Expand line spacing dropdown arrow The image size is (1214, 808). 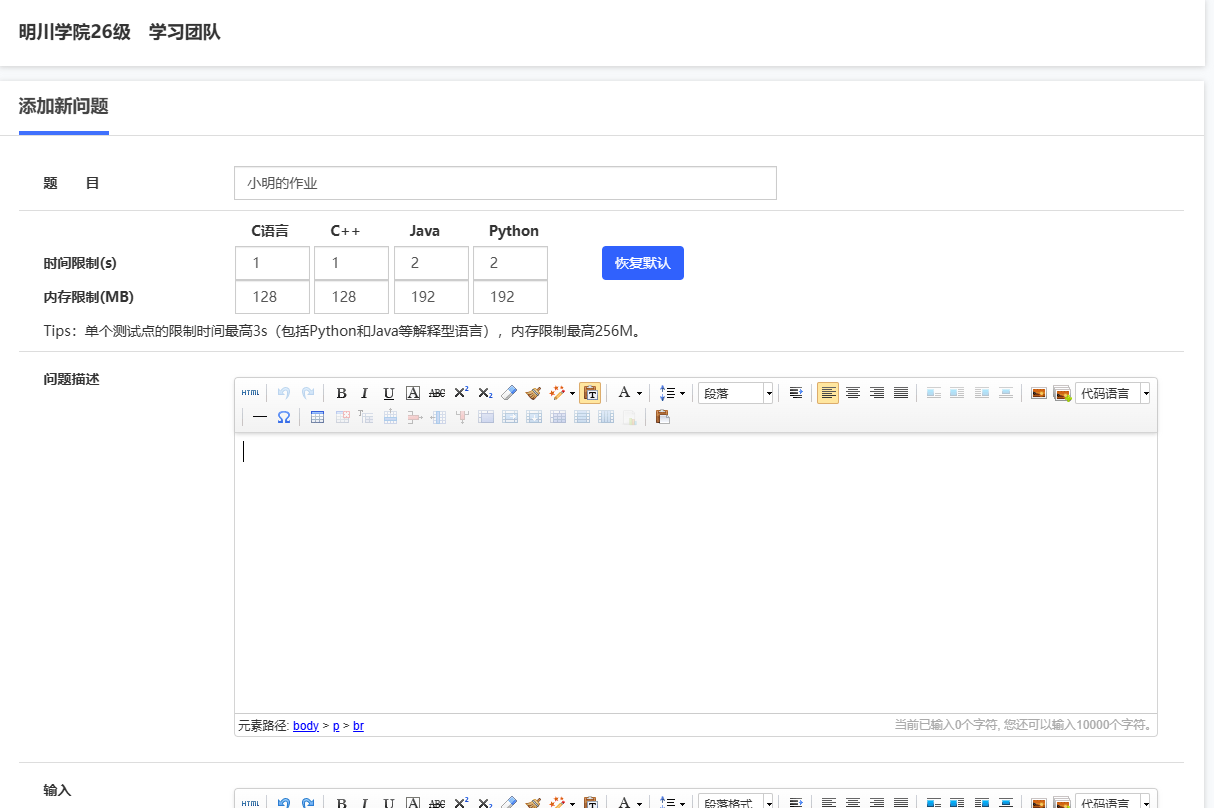pyautogui.click(x=682, y=394)
